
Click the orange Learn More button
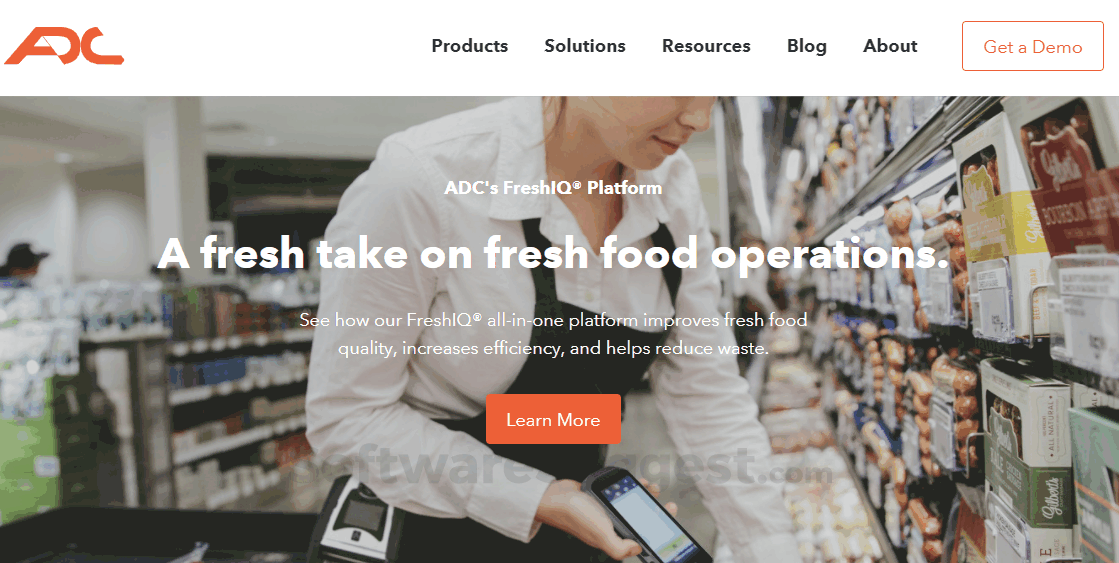pos(553,420)
